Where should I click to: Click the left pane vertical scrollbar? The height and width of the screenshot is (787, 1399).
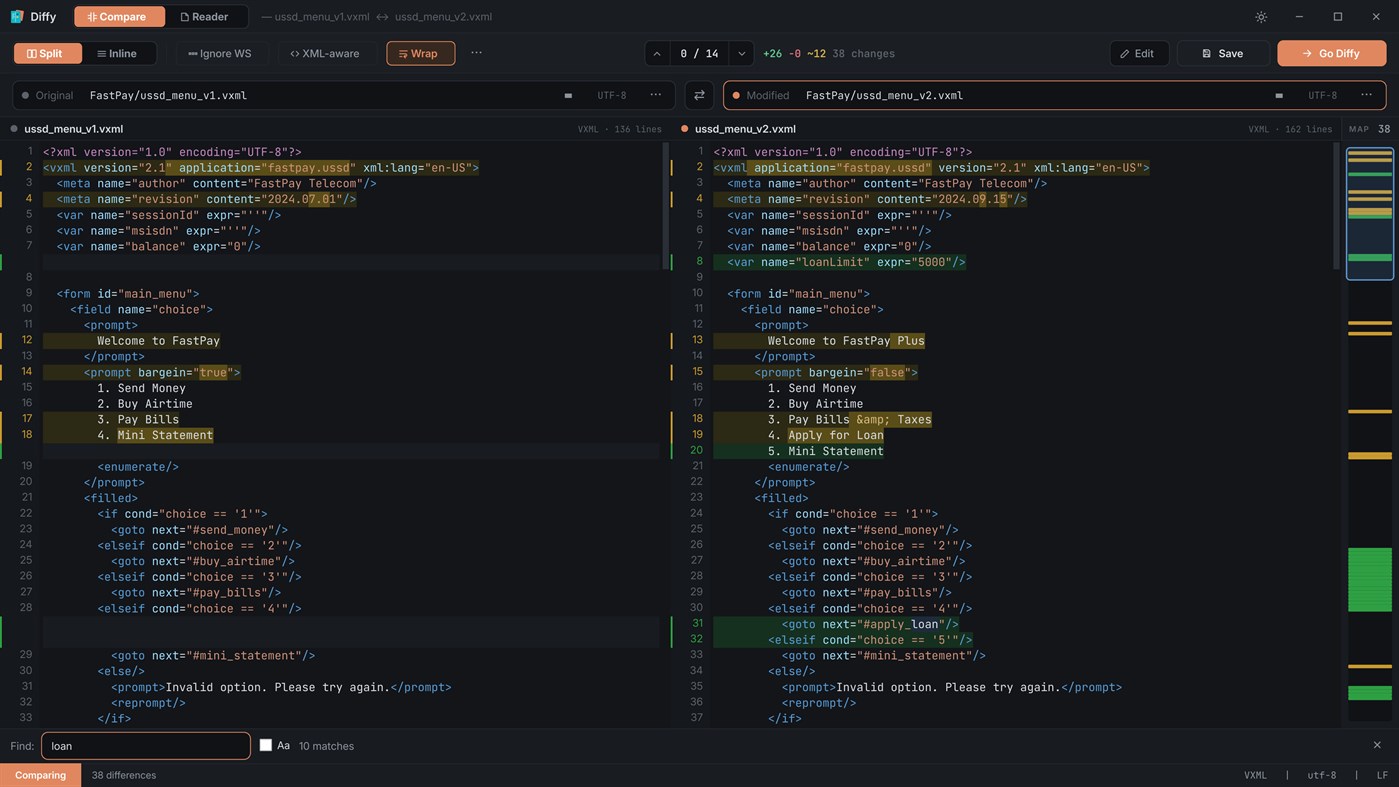click(665, 205)
